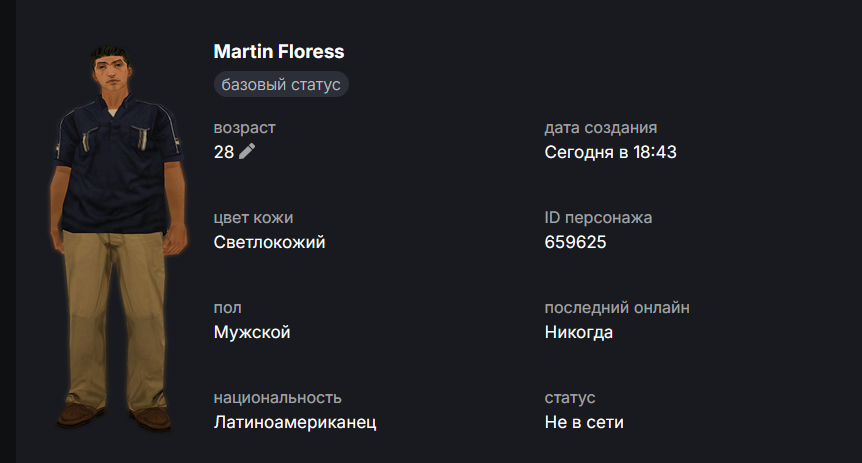
Task: Click the возраст field label
Action: 244,128
